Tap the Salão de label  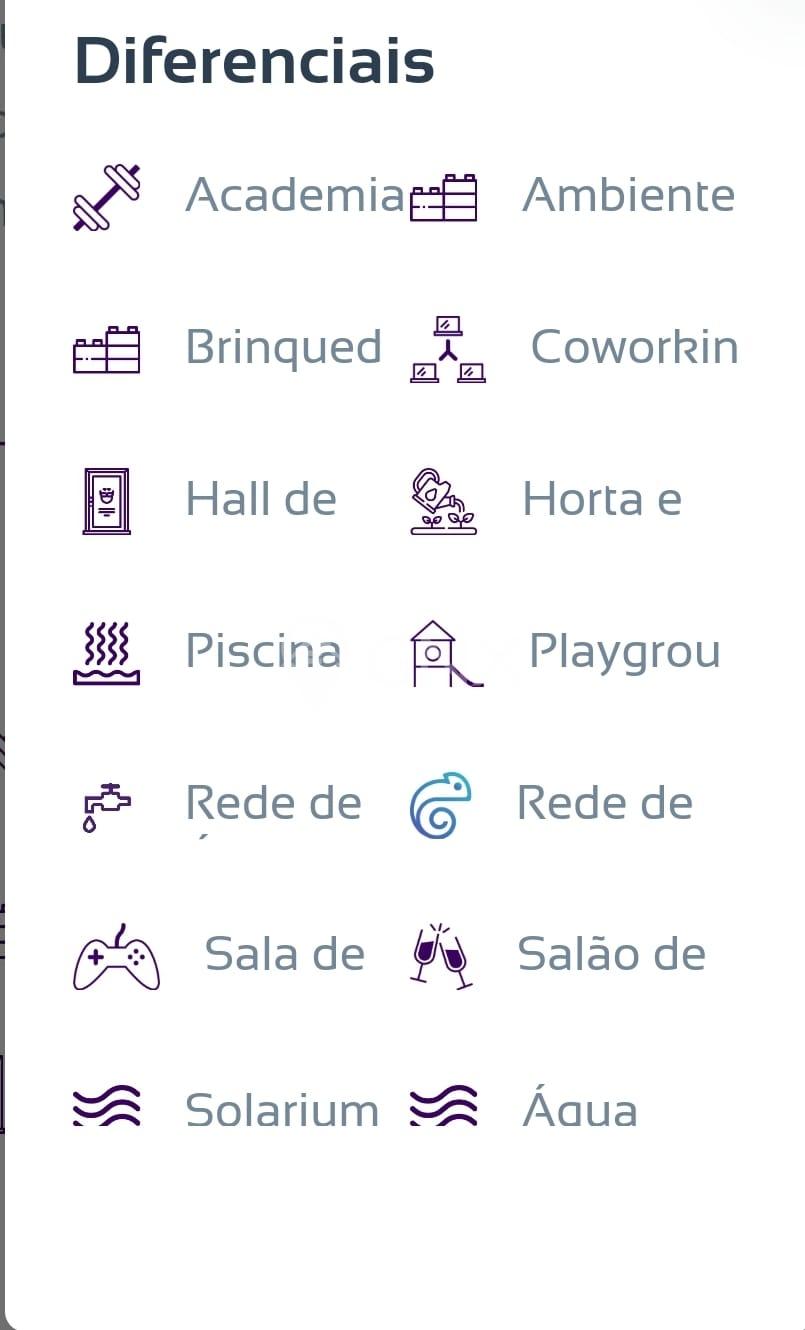click(x=611, y=954)
